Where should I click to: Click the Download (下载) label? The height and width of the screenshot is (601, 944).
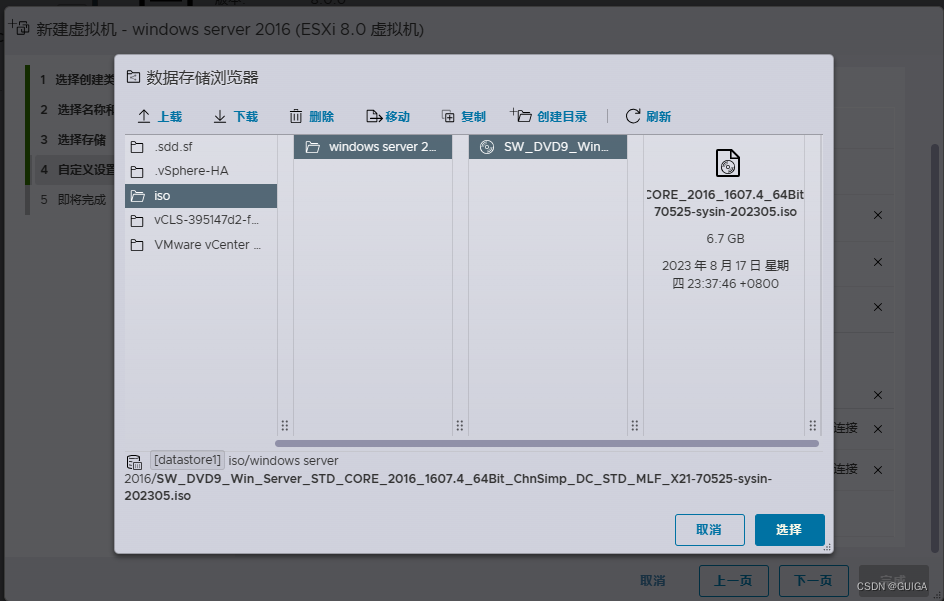pos(246,117)
